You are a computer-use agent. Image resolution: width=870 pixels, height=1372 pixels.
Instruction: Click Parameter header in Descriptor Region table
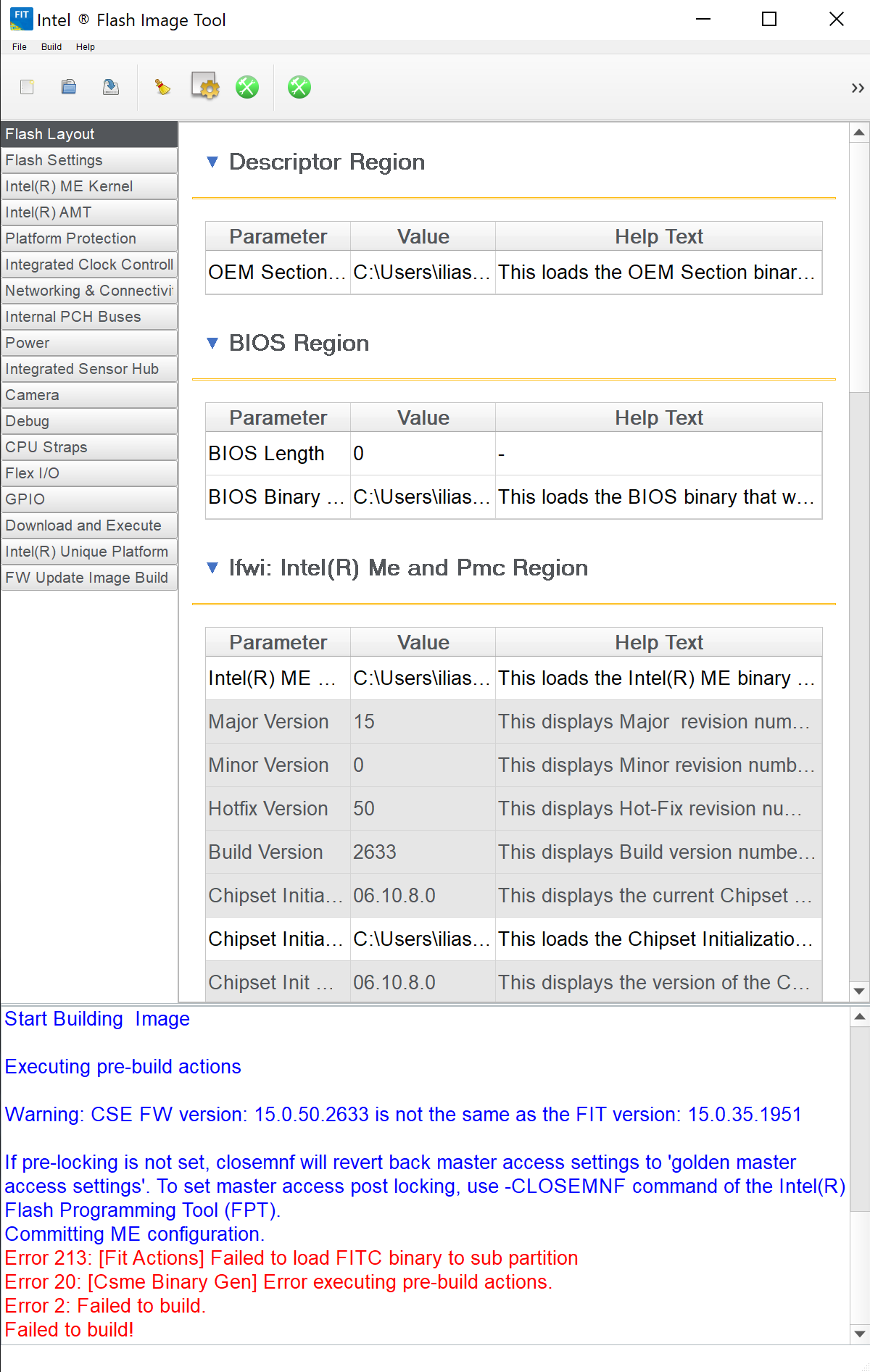coord(278,236)
